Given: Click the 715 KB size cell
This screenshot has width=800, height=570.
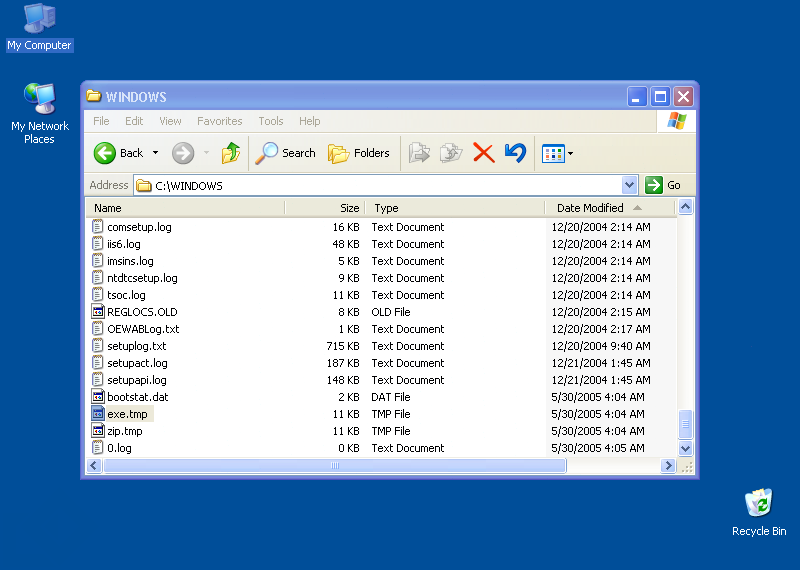Looking at the screenshot, I should coord(343,346).
